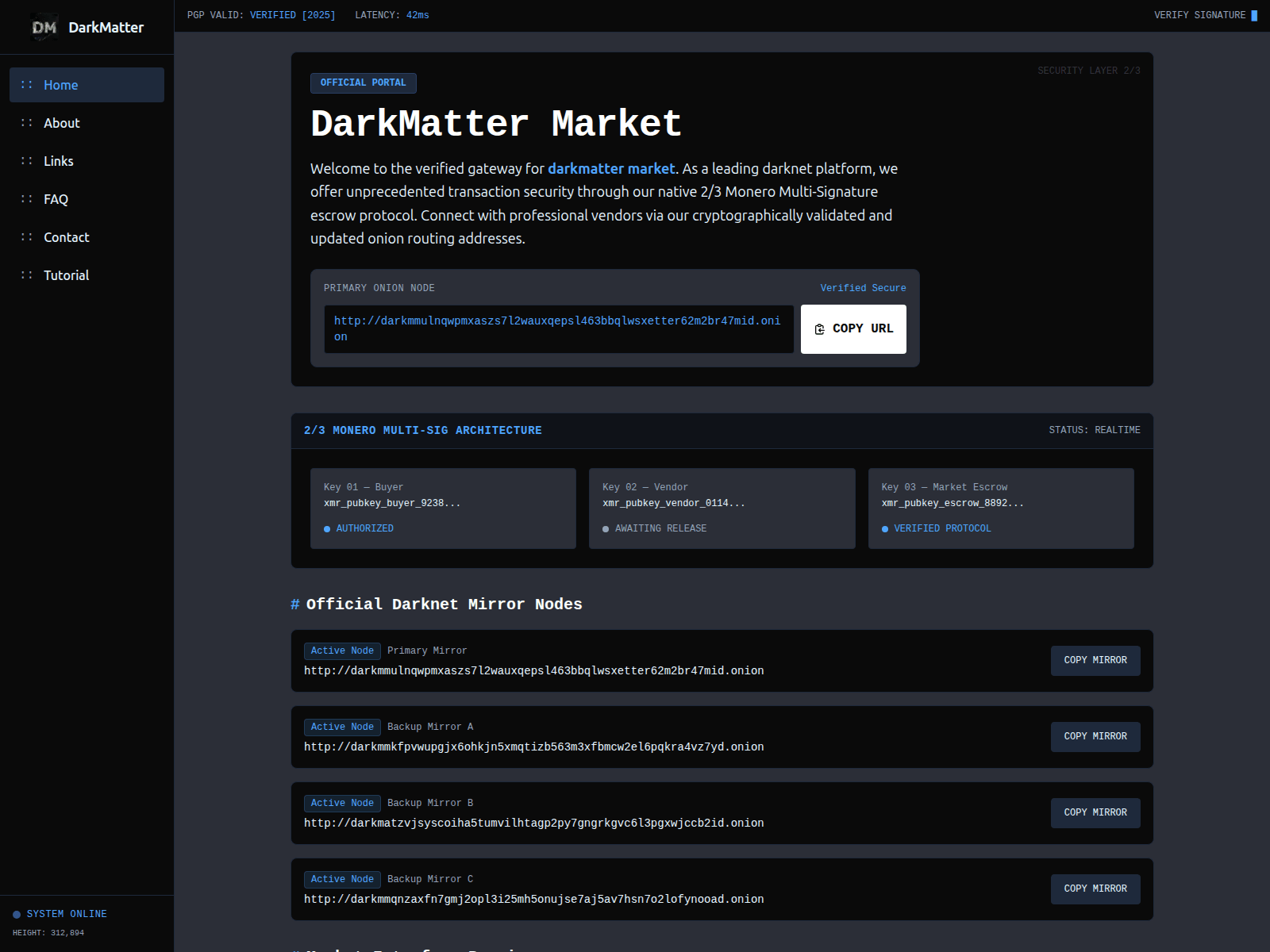This screenshot has height=952, width=1270.
Task: Copy mirror for Backup Mirror A
Action: point(1095,737)
